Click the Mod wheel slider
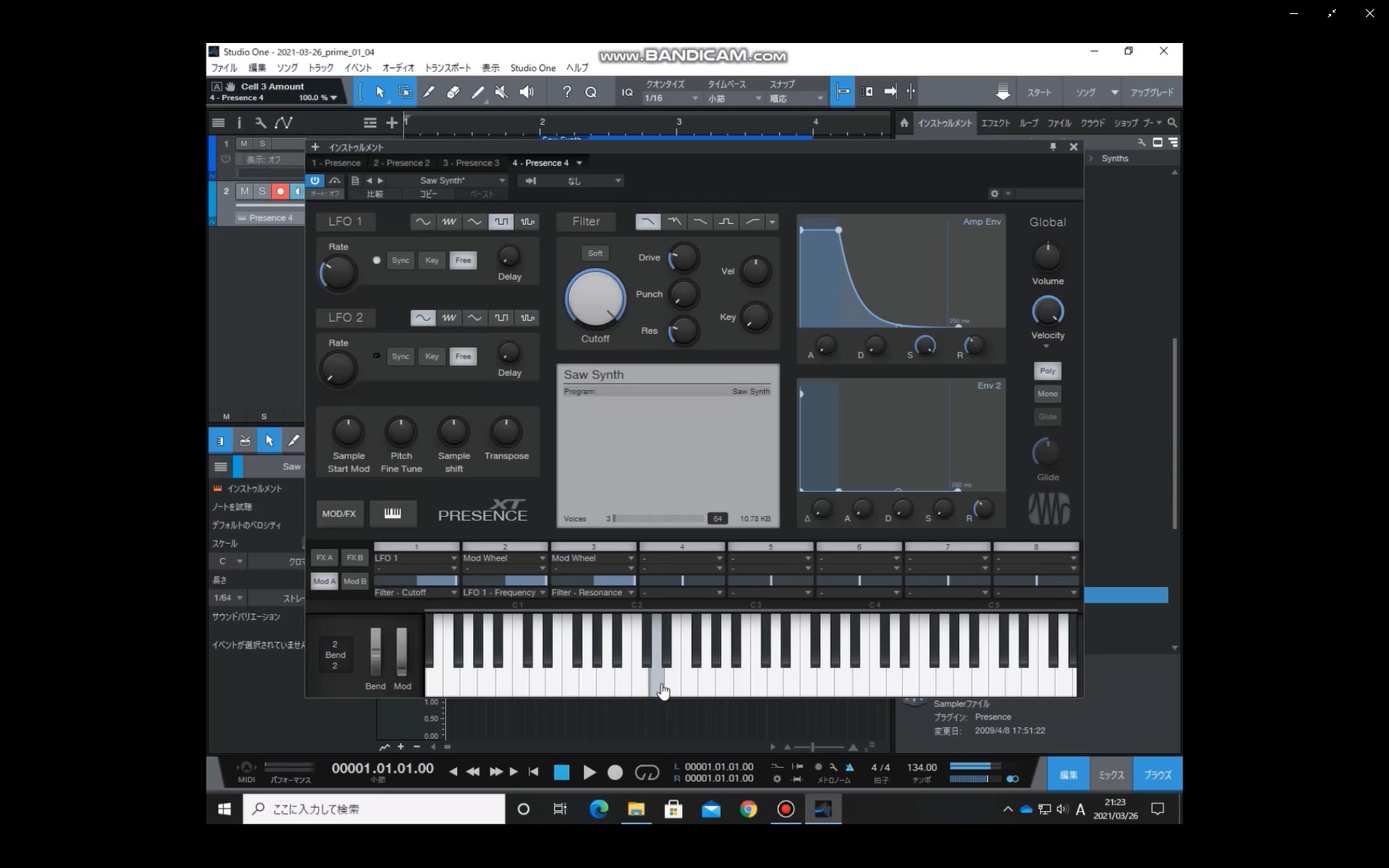Image resolution: width=1389 pixels, height=868 pixels. click(402, 651)
